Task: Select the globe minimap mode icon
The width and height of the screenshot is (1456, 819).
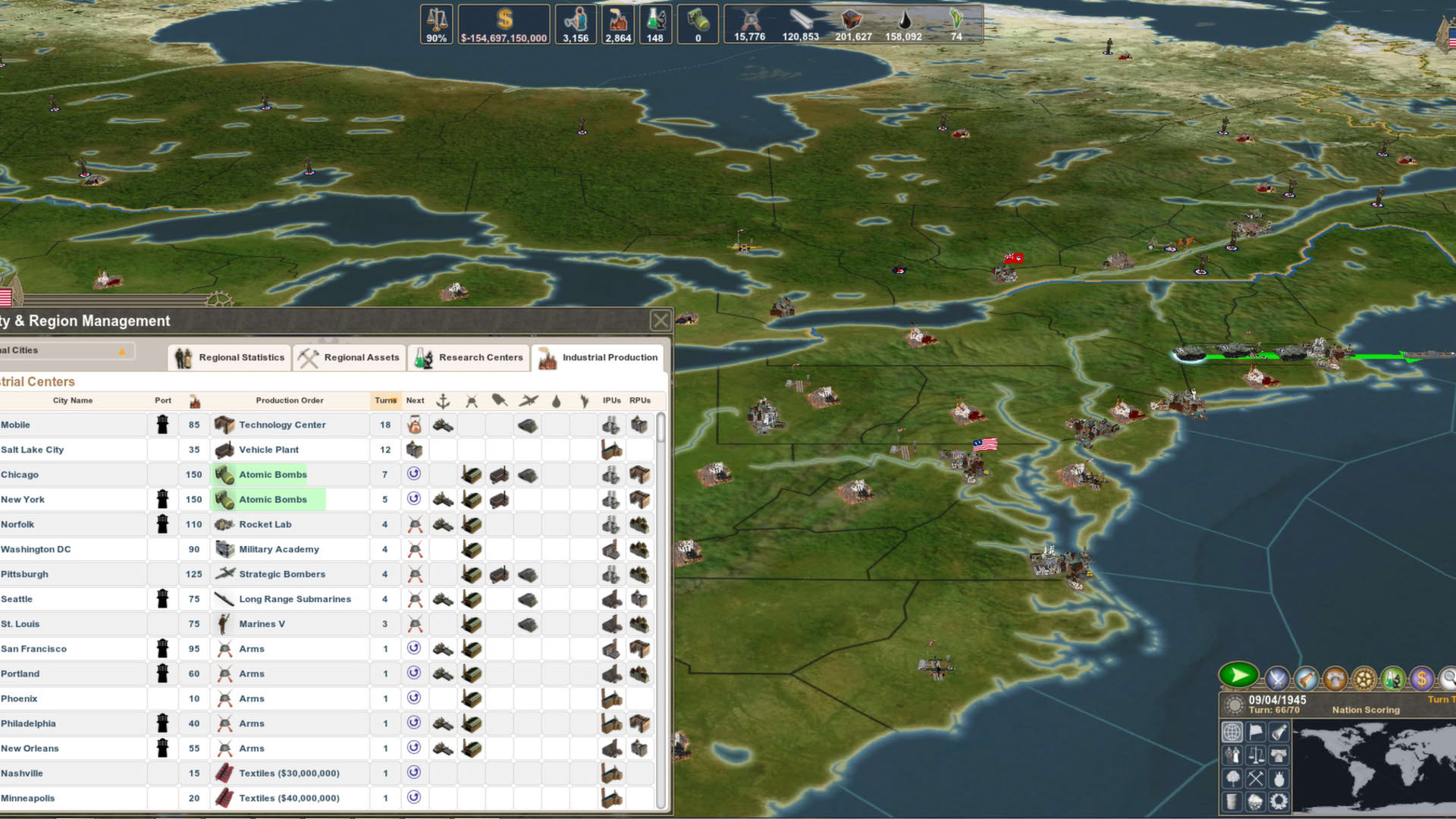Action: click(x=1232, y=732)
